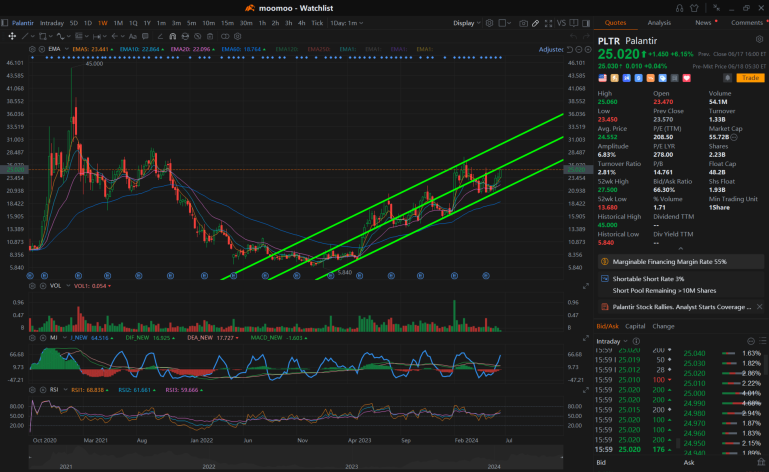
Task: Switch to the Change tab
Action: coord(663,326)
